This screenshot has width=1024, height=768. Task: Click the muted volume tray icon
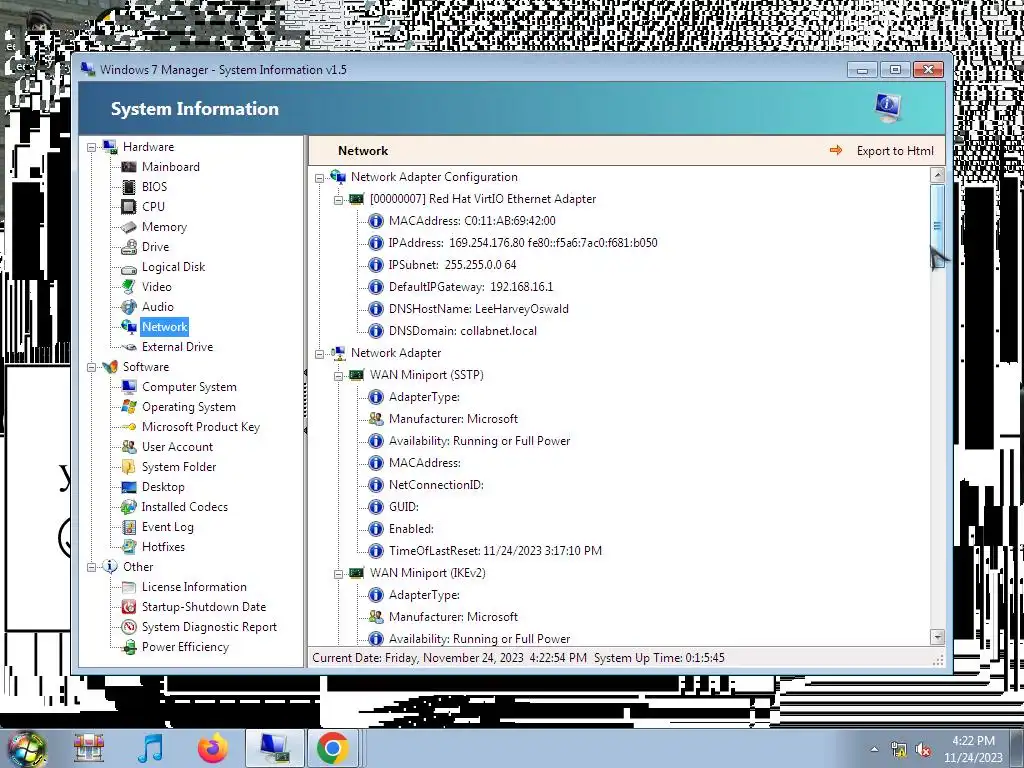pos(923,750)
